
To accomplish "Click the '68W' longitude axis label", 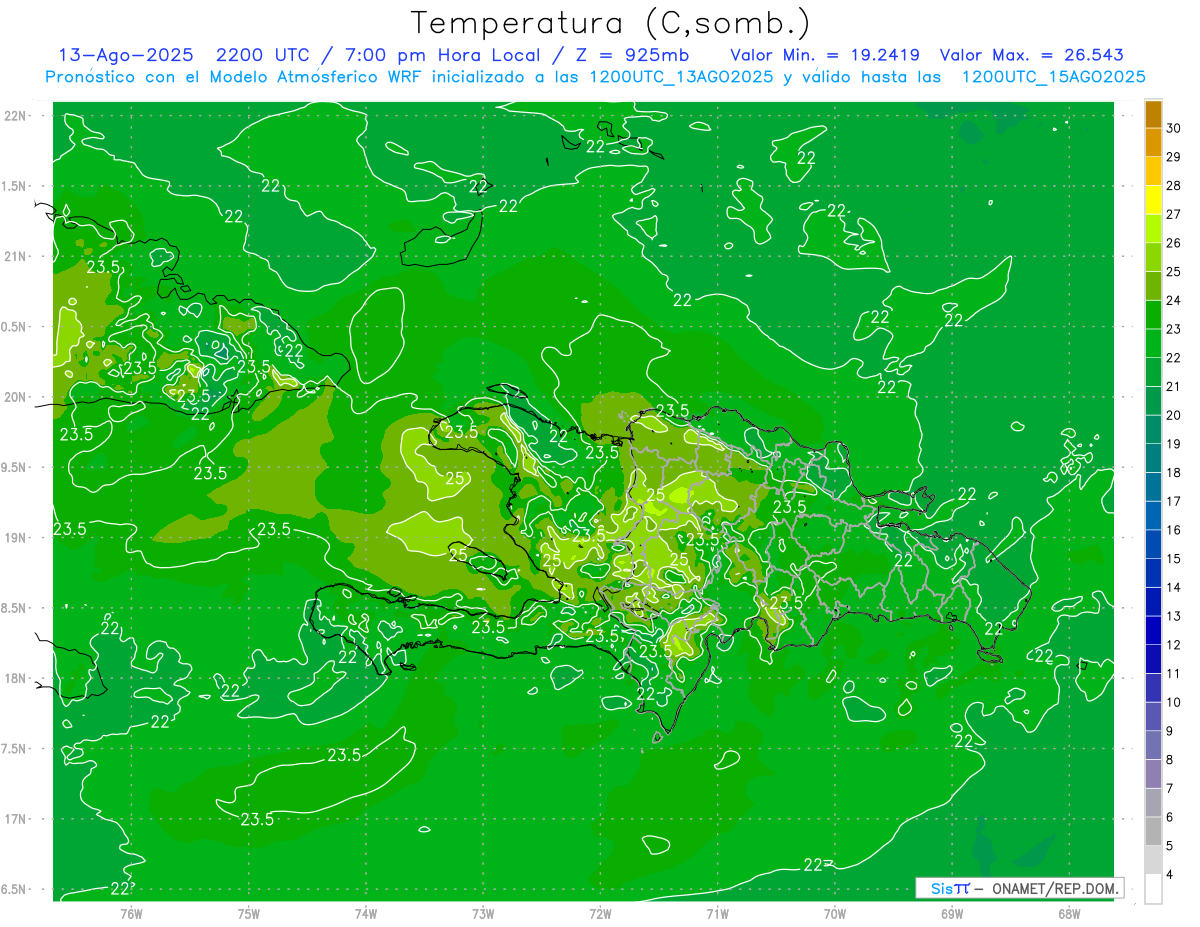I will point(1068,914).
